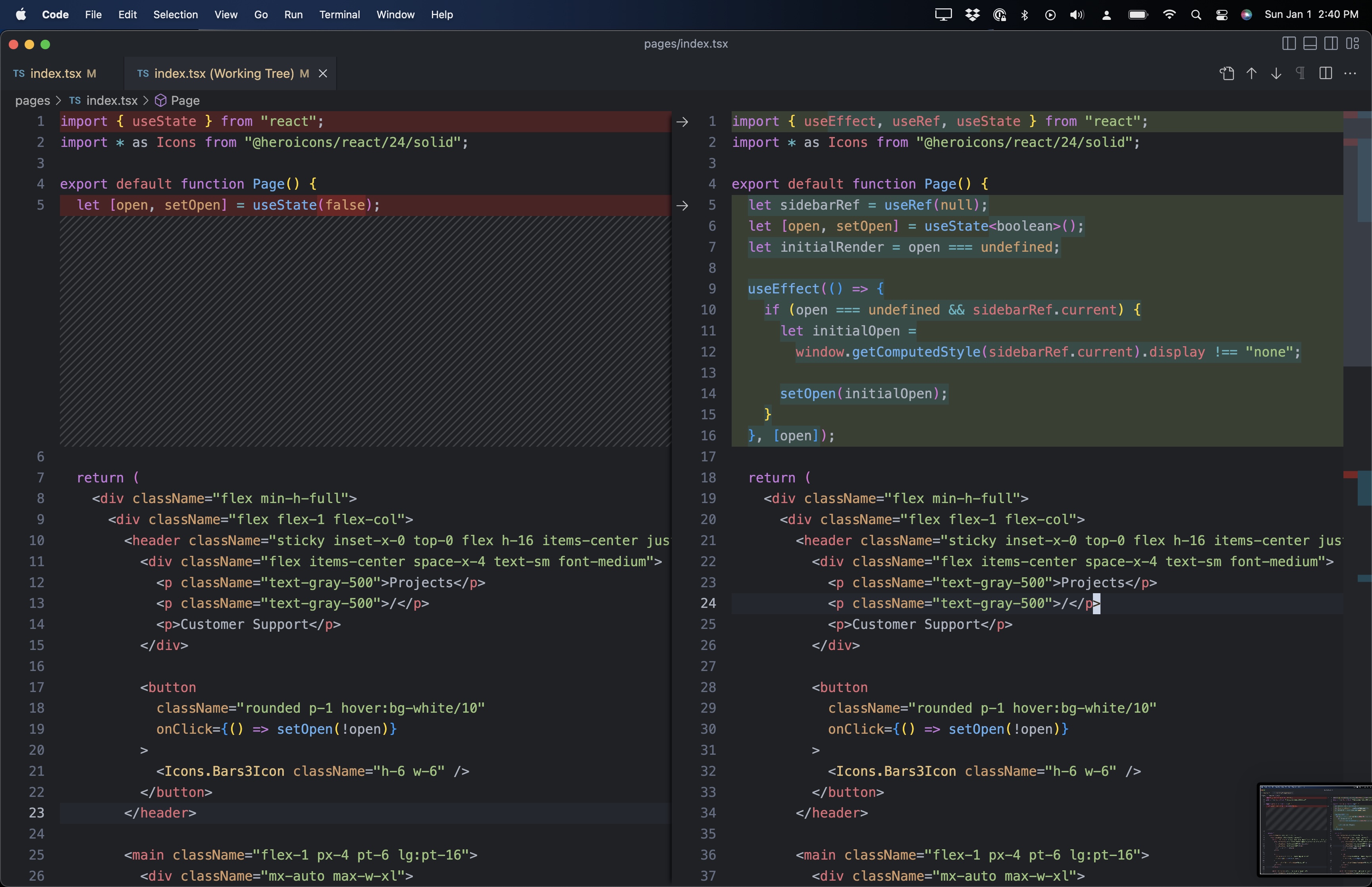This screenshot has height=887, width=1372.
Task: Toggle inline view split icon in diff toolbar
Action: 1326,74
